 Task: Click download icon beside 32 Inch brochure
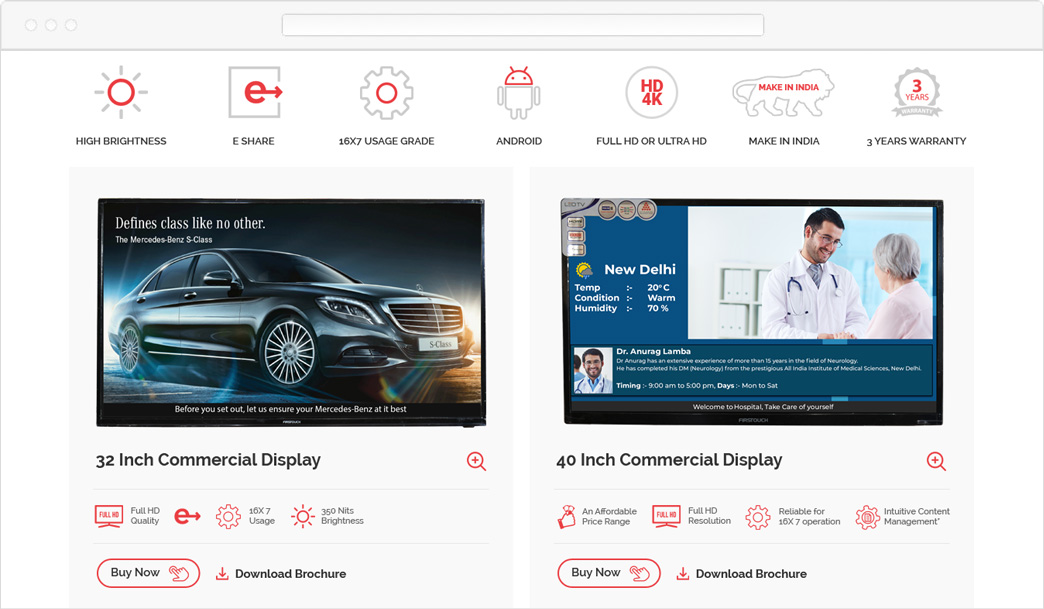(x=222, y=574)
